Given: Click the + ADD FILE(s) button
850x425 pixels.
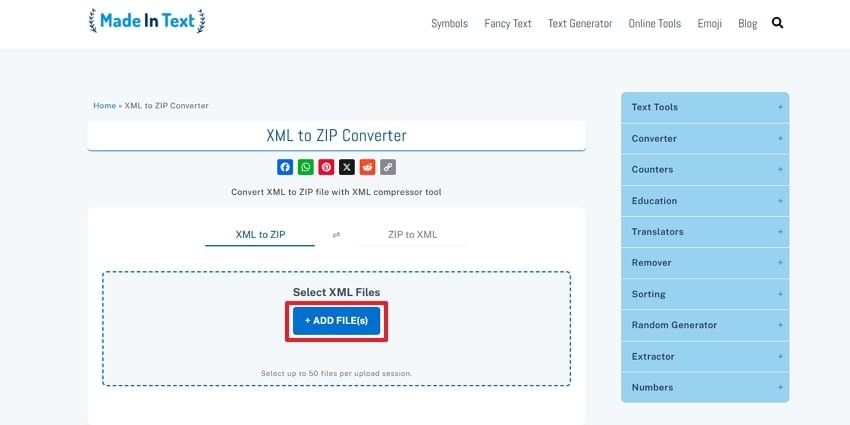Looking at the screenshot, I should click(x=336, y=321).
